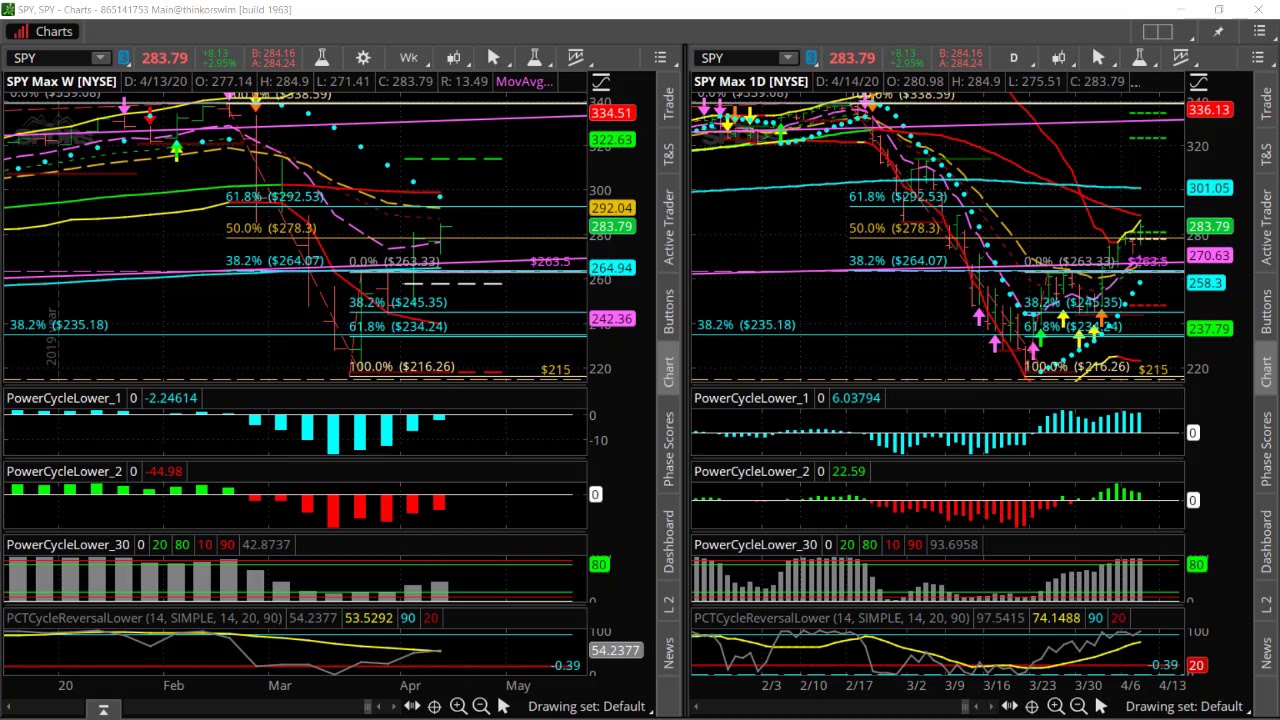This screenshot has height=720, width=1280.
Task: Open patterns icon in left chart header
Action: pyautogui.click(x=576, y=58)
